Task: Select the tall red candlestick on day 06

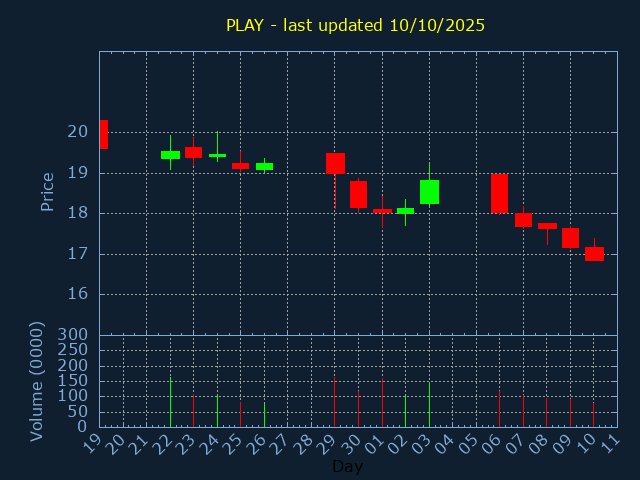Action: coord(499,193)
